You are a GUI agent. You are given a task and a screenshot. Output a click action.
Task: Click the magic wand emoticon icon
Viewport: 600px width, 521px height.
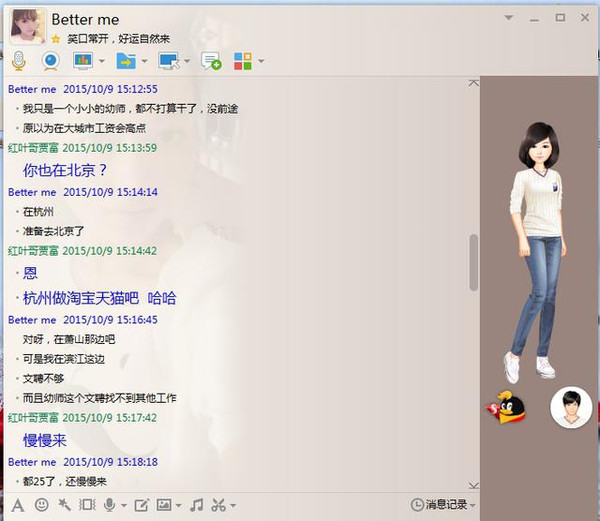[x=64, y=505]
